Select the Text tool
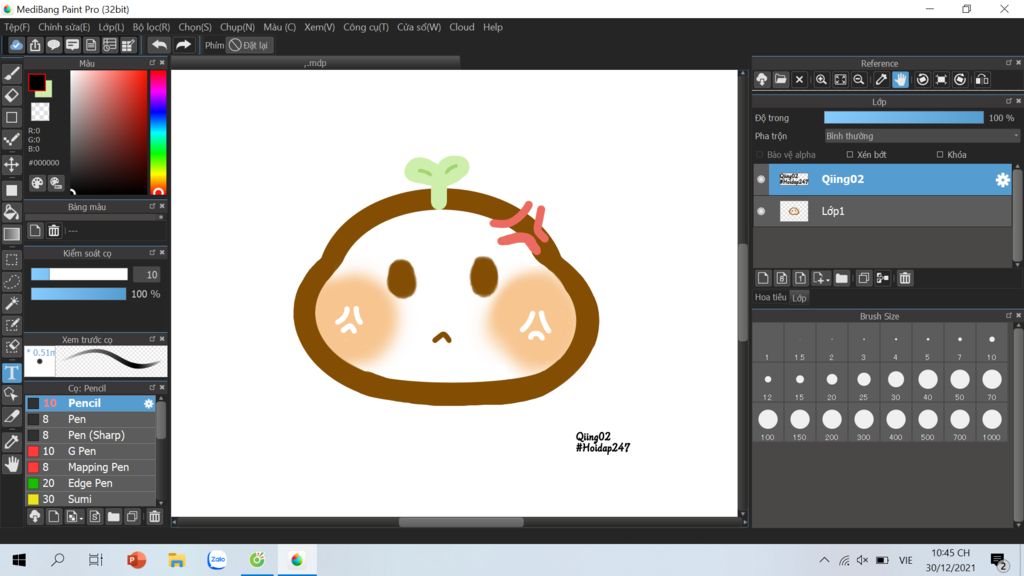 12,373
